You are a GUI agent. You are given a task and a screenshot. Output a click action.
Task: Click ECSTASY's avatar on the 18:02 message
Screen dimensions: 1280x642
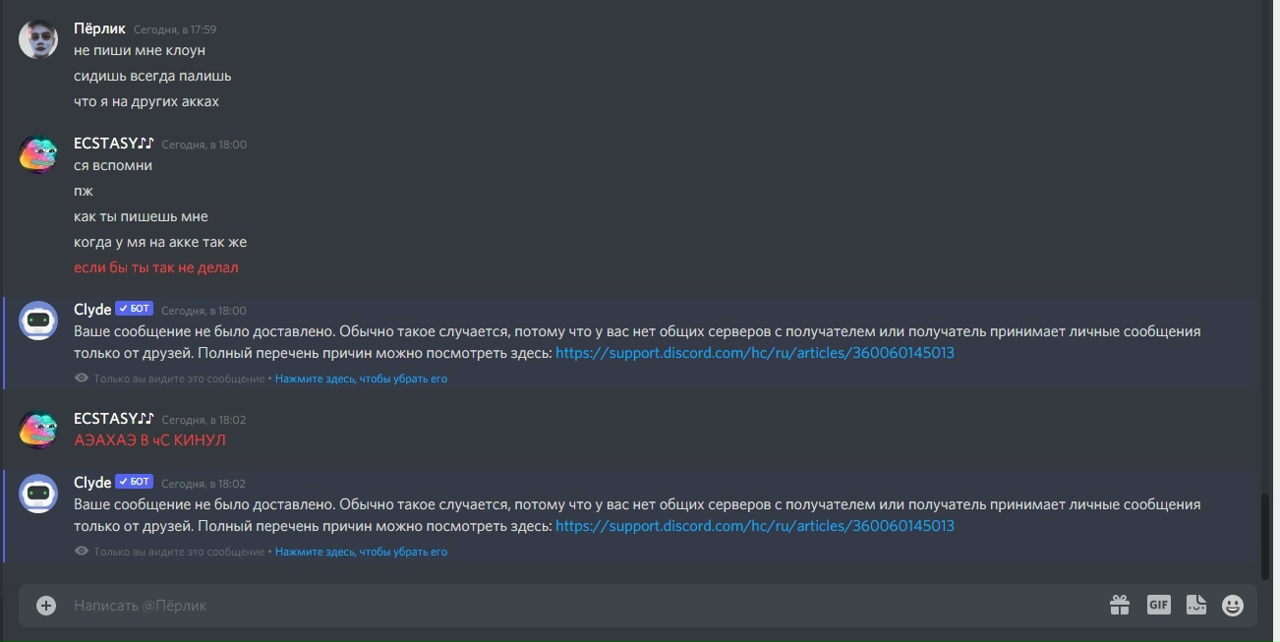[38, 430]
